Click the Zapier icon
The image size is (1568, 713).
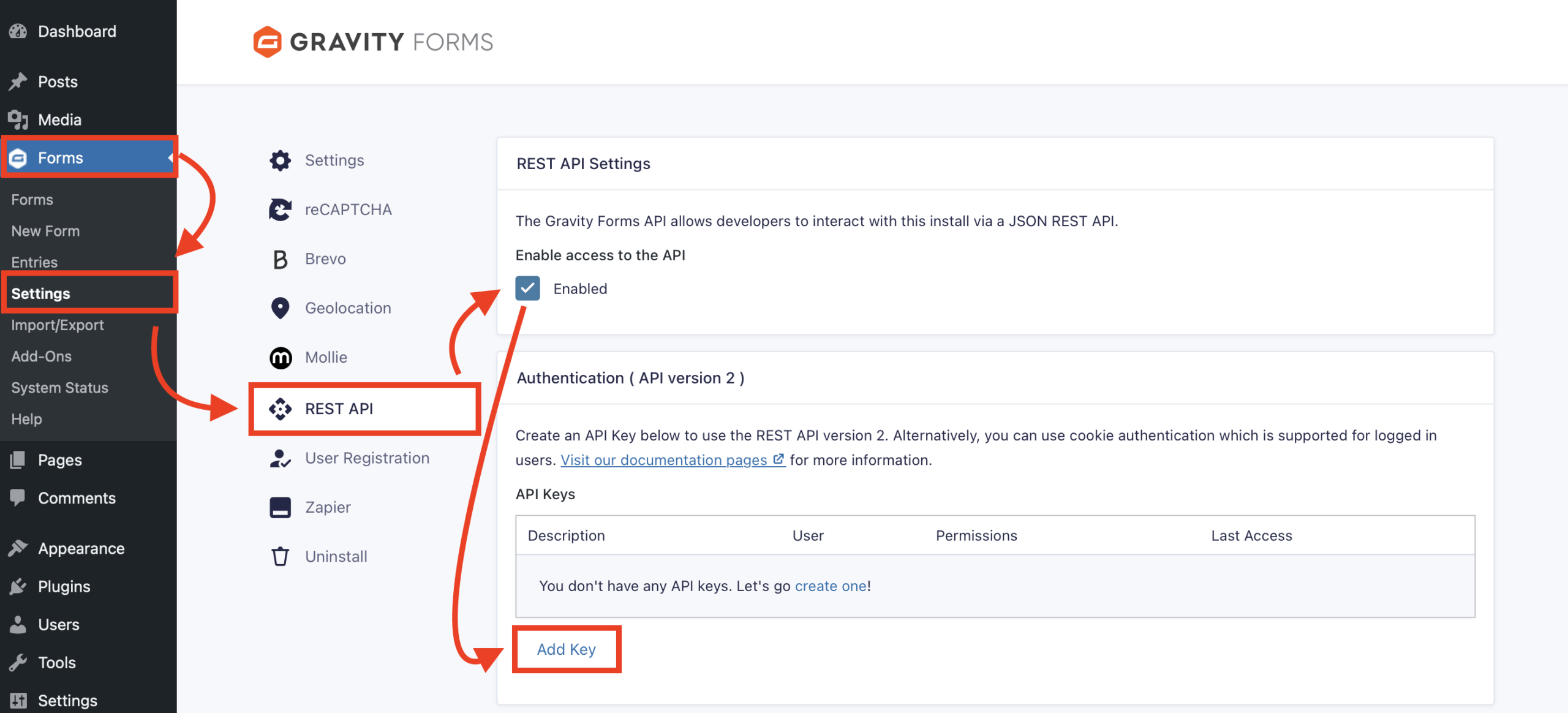[x=281, y=507]
